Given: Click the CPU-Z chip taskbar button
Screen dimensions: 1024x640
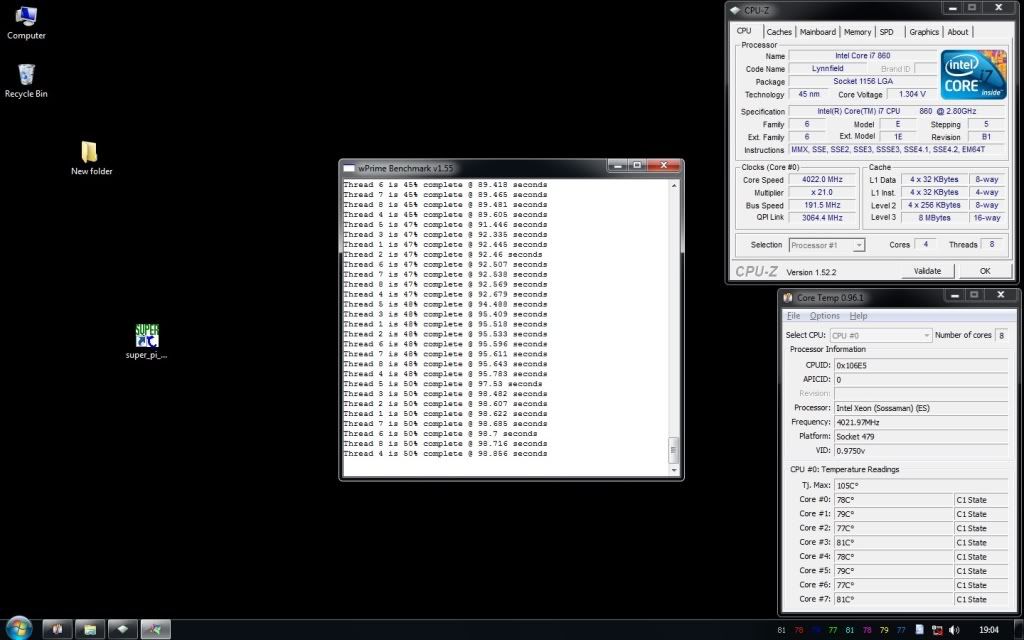Looking at the screenshot, I should (x=122, y=630).
